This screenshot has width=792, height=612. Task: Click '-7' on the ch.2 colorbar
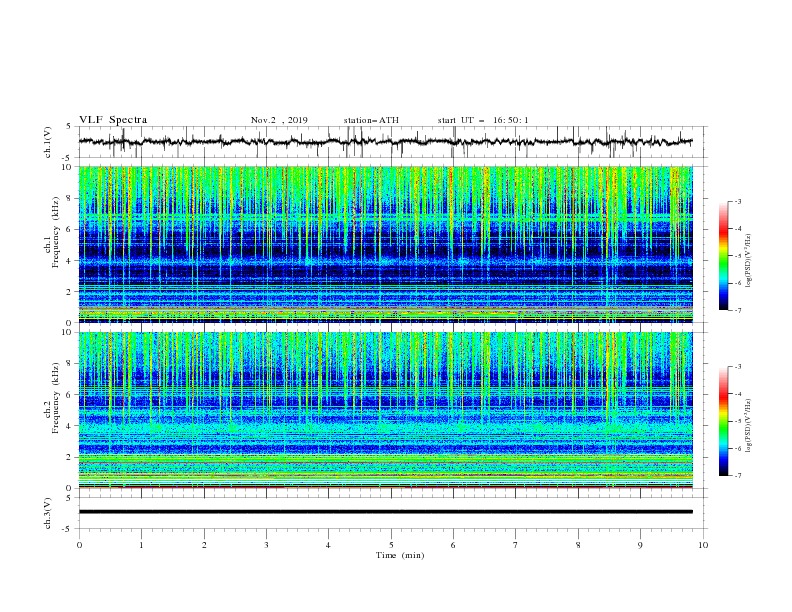point(737,475)
